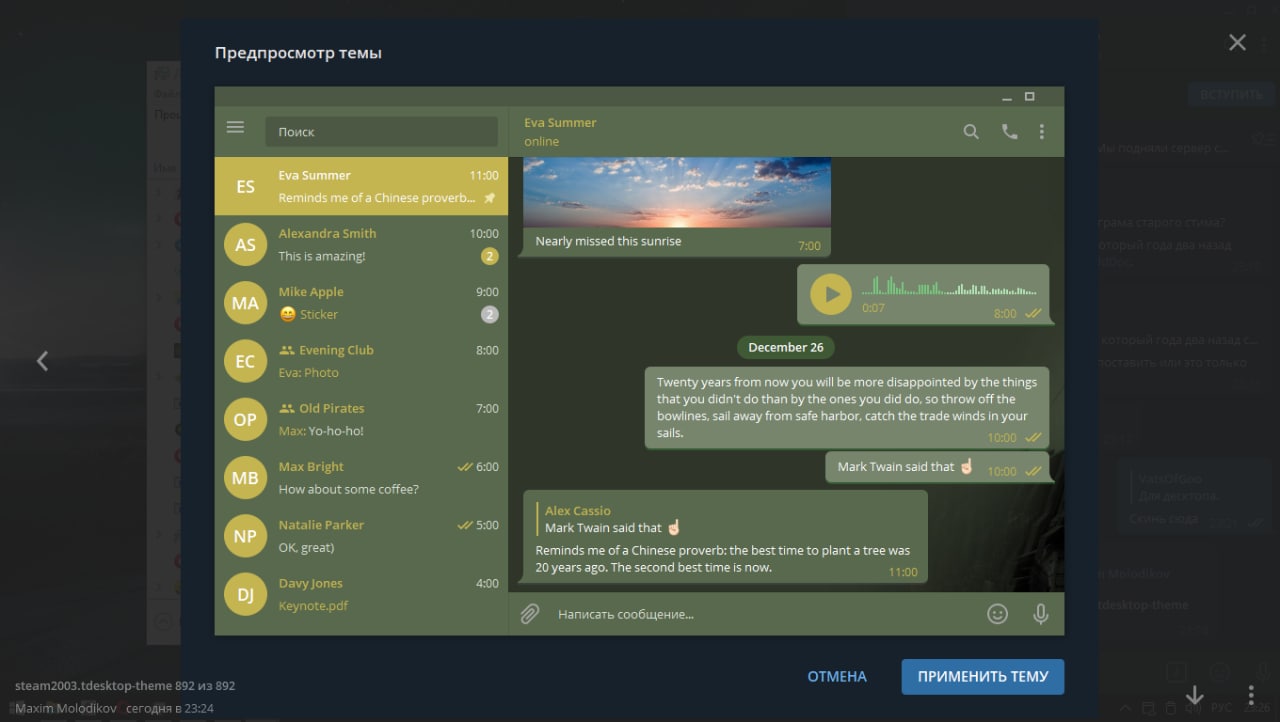Click the Поиск search field

(x=381, y=131)
